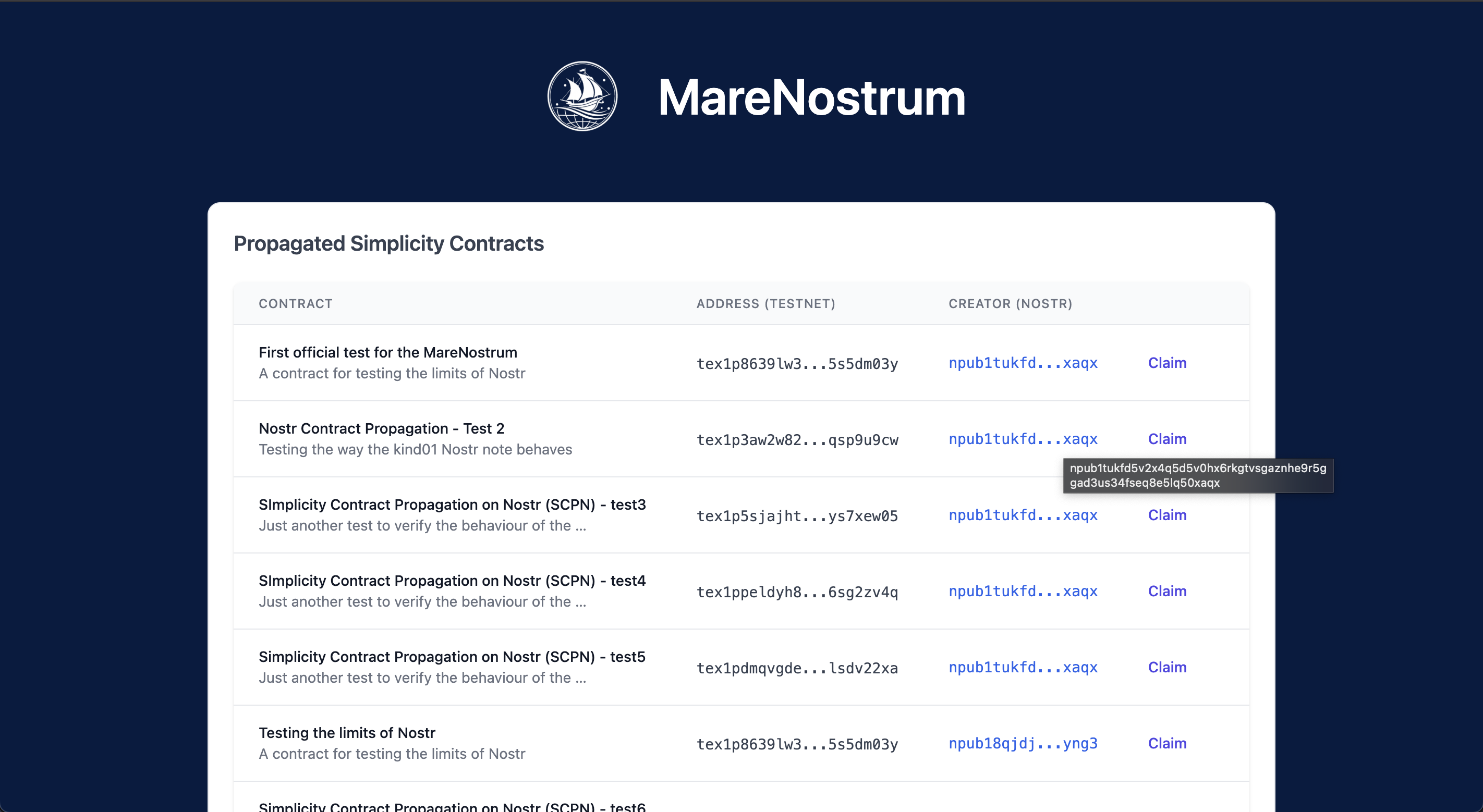1483x812 pixels.
Task: Click address tex1ppeldyh8...6sg2zv4q
Action: coord(797,592)
